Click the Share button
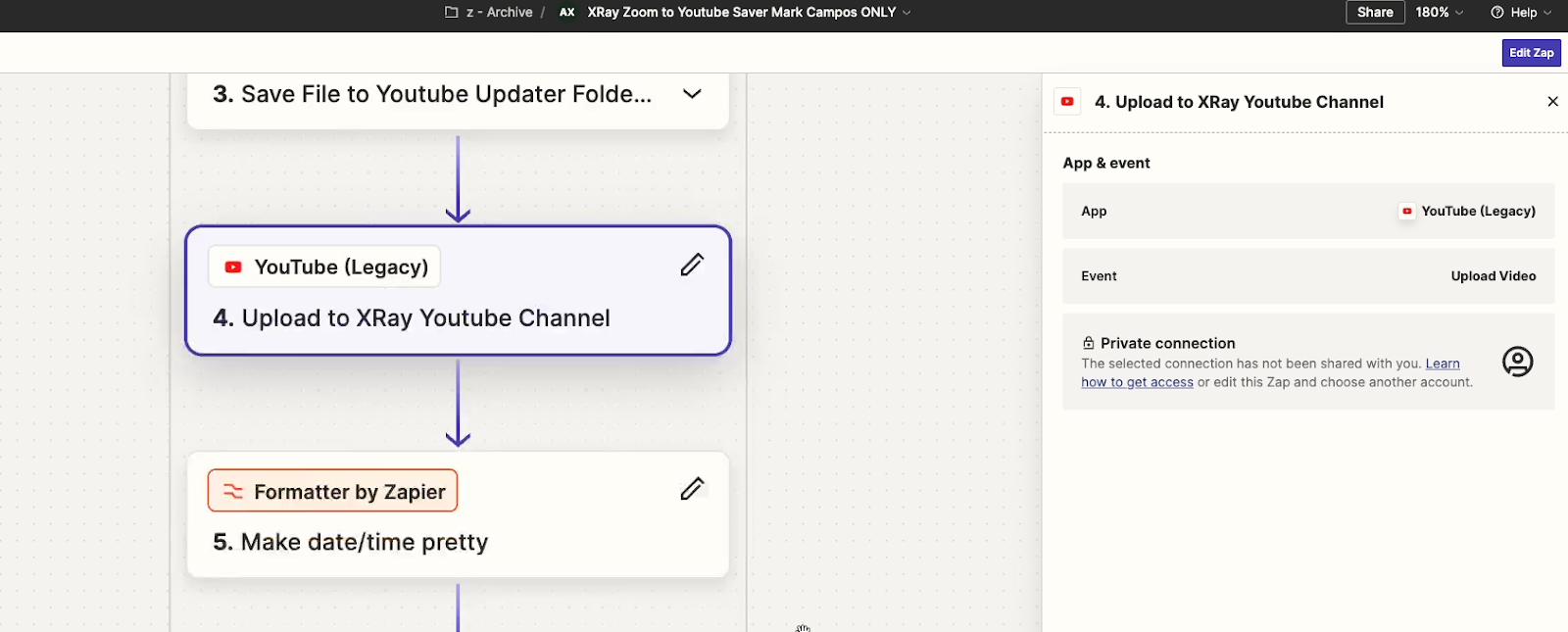Image resolution: width=1568 pixels, height=632 pixels. coord(1375,12)
